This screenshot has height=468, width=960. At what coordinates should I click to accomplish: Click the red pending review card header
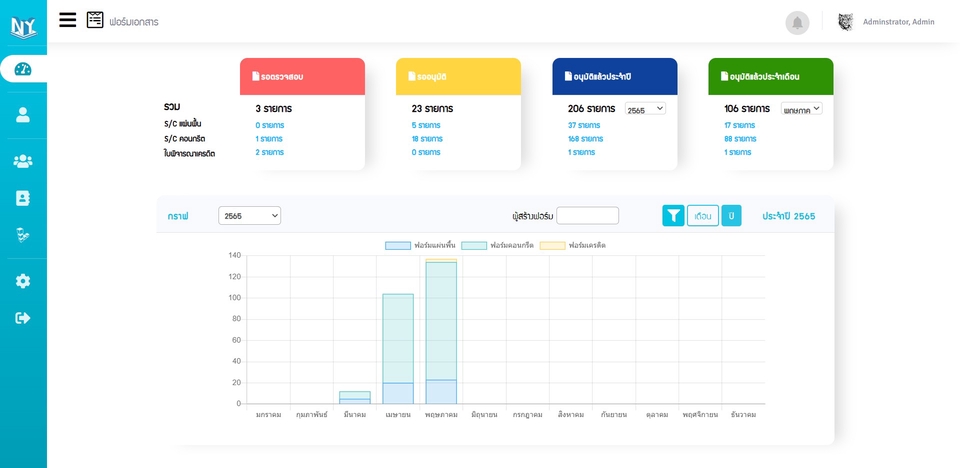(x=302, y=77)
